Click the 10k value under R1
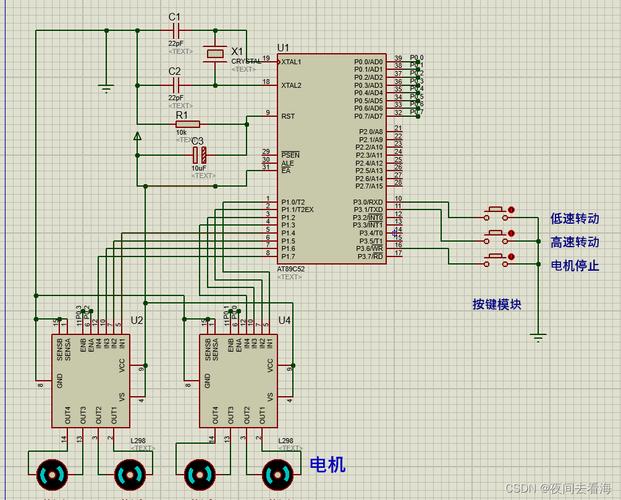621x500 pixels. 181,132
